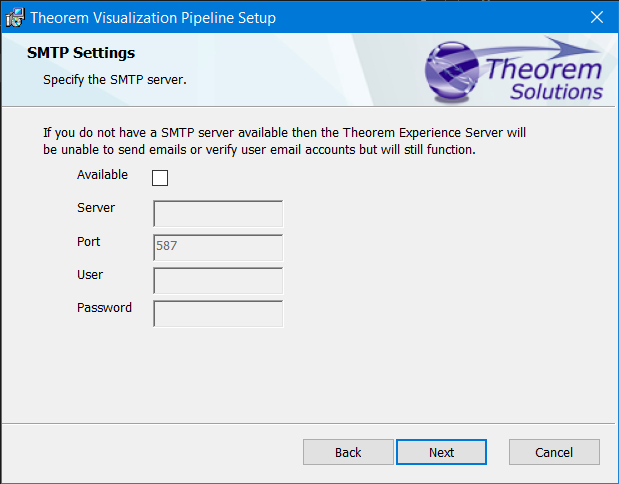The image size is (619, 484).
Task: Go back with the Back button
Action: 348,452
